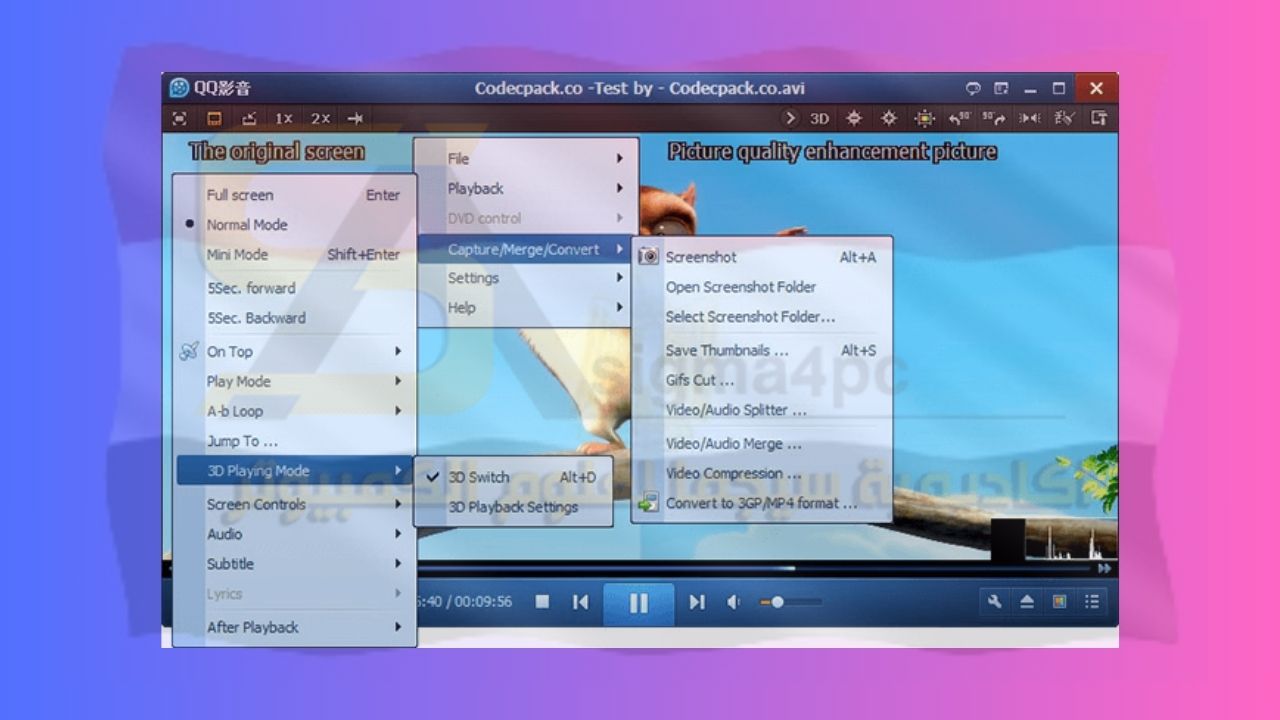
Task: Choose Mini Mode from the context menu
Action: coord(295,254)
